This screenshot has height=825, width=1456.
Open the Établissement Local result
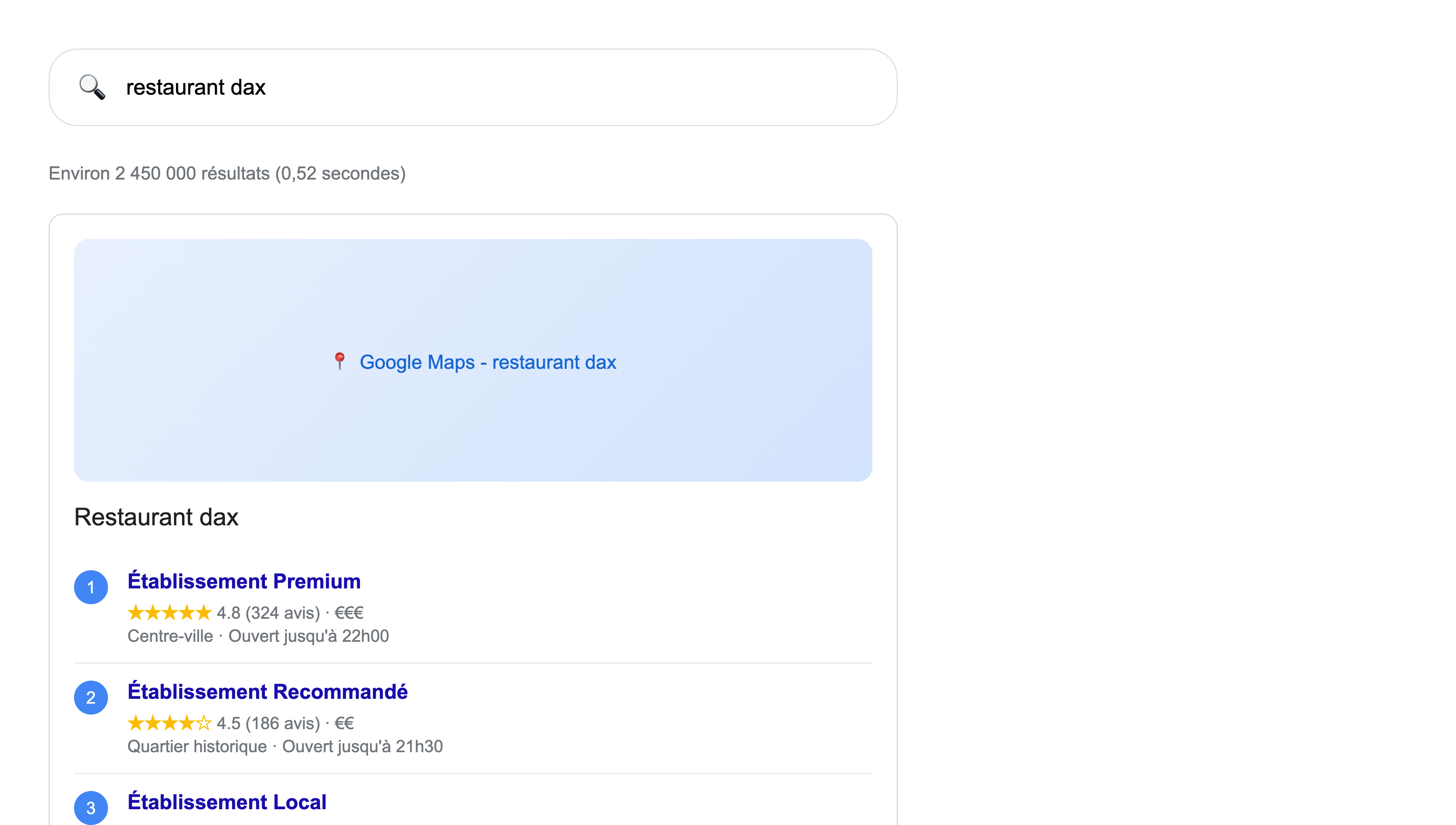pyautogui.click(x=227, y=802)
